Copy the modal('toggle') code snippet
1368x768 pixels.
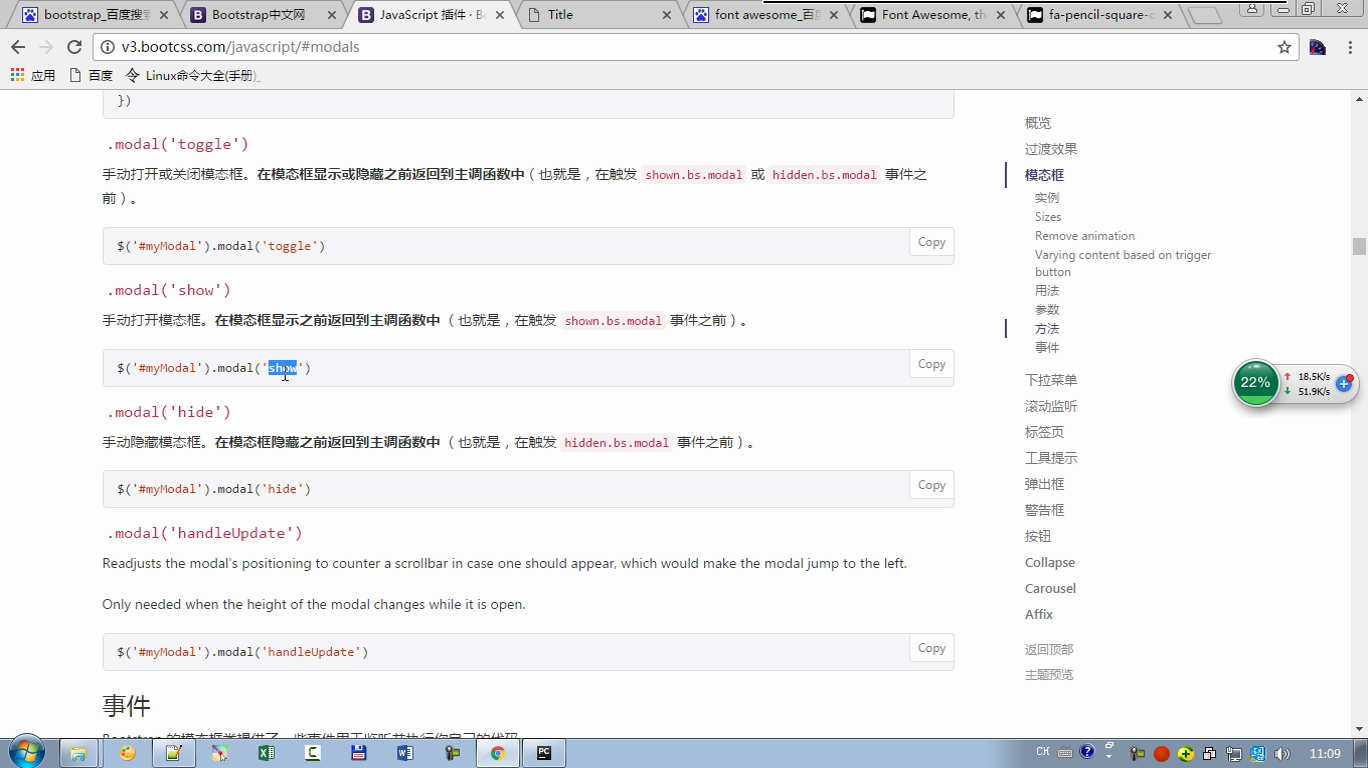pyautogui.click(x=931, y=242)
